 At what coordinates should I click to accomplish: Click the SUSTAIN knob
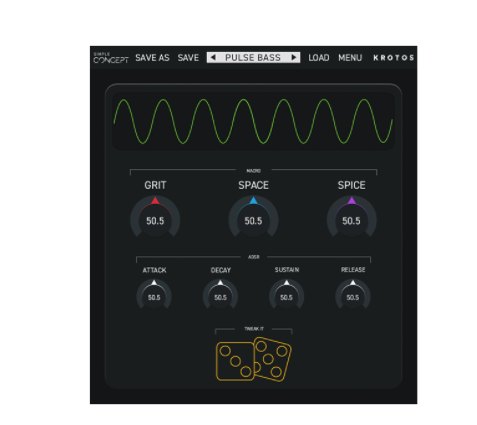coord(286,295)
